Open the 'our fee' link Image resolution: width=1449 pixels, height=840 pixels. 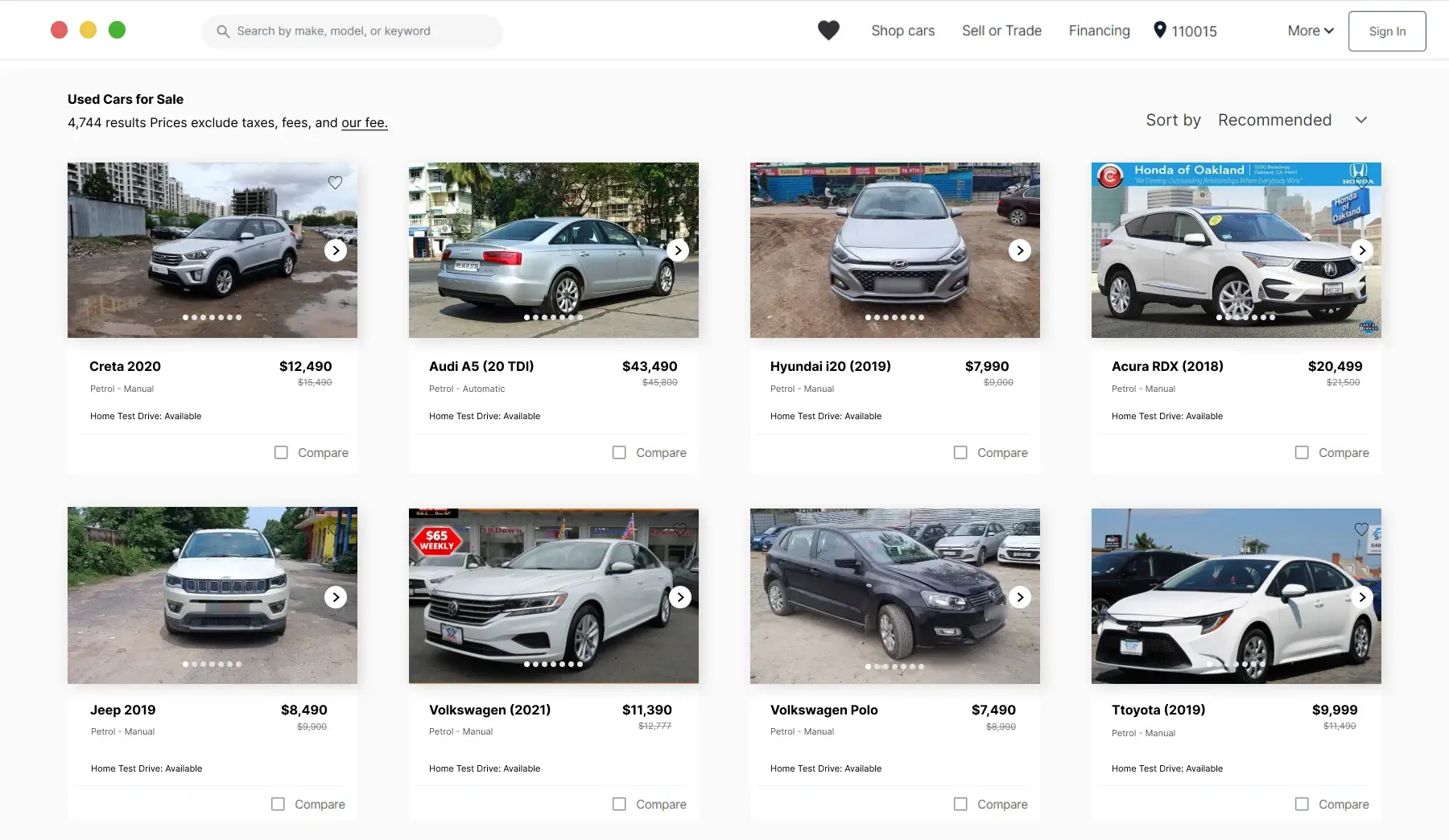tap(364, 123)
